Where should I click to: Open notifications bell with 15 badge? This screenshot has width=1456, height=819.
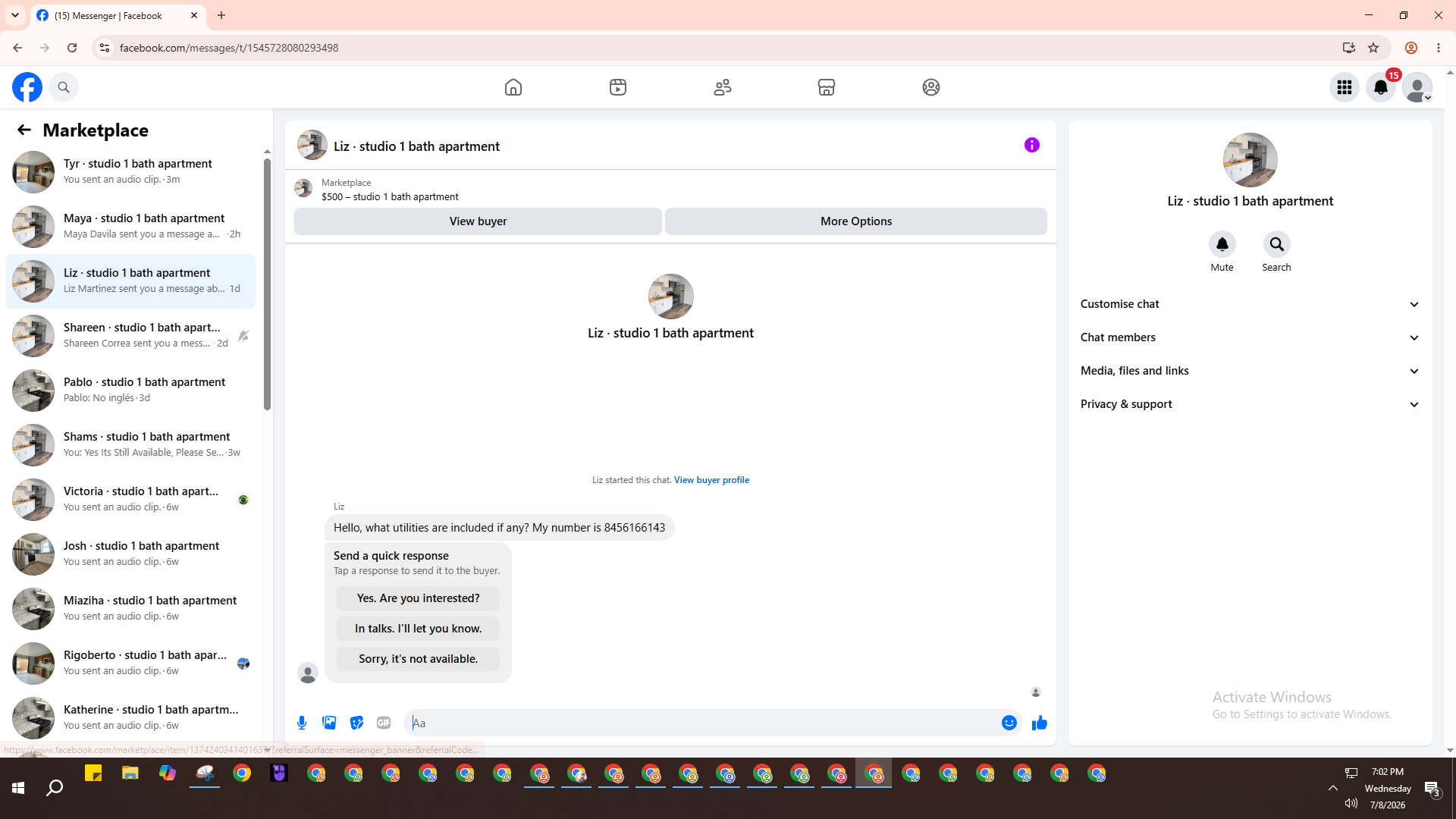[x=1381, y=87]
